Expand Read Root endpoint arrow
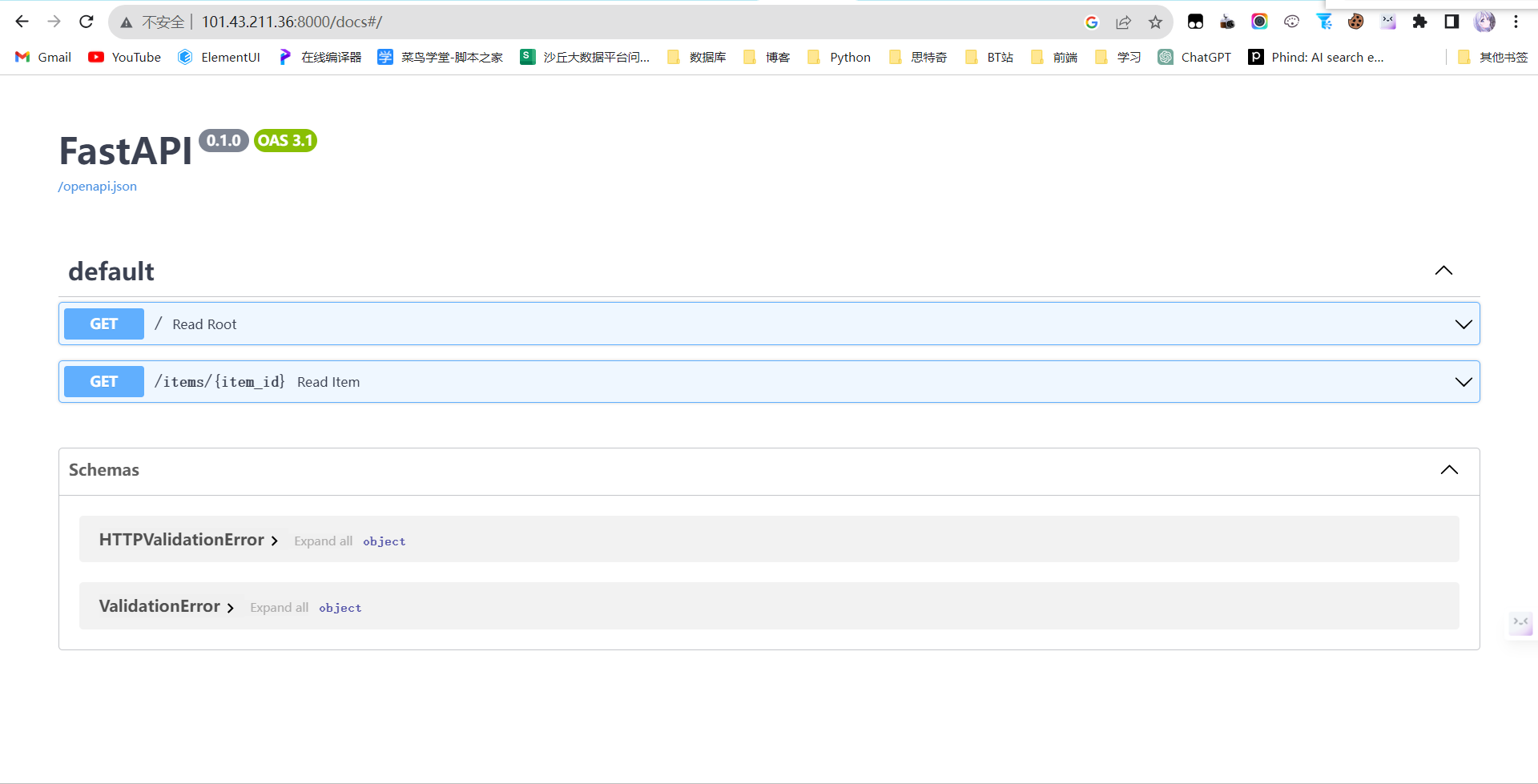 point(1464,324)
